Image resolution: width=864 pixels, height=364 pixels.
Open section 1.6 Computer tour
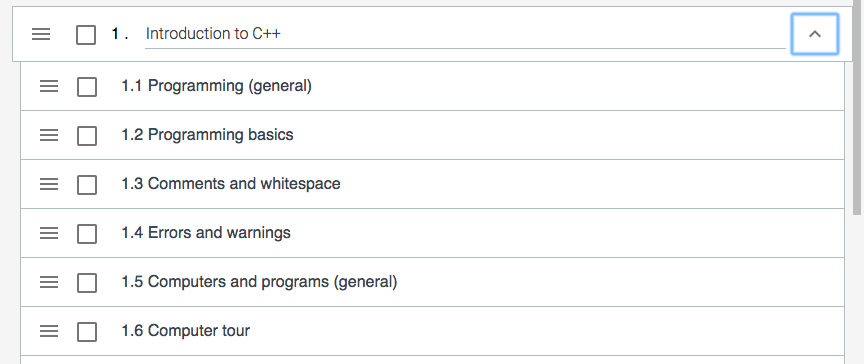tap(186, 330)
